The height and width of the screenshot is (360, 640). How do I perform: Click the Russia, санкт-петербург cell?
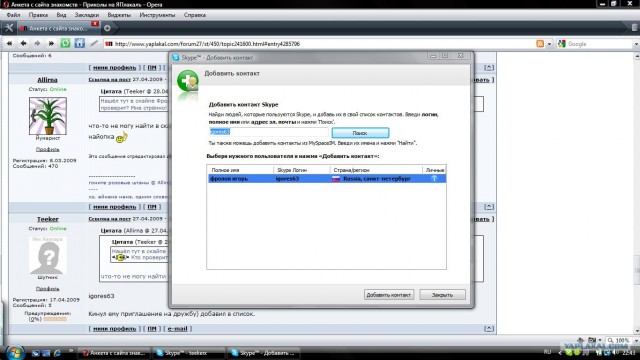tap(377, 179)
